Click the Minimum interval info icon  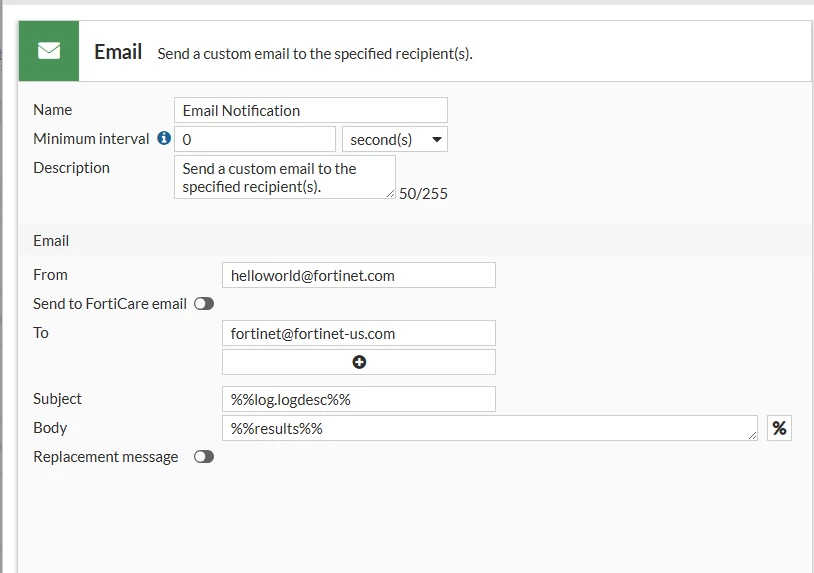pos(164,138)
